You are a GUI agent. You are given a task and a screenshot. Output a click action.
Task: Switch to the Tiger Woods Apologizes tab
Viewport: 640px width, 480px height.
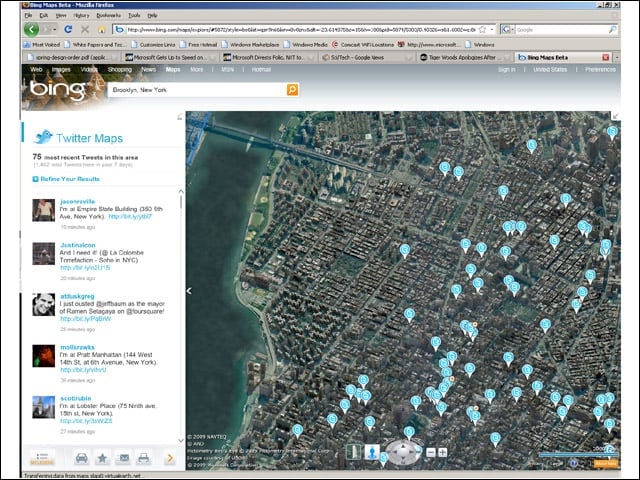coord(464,58)
